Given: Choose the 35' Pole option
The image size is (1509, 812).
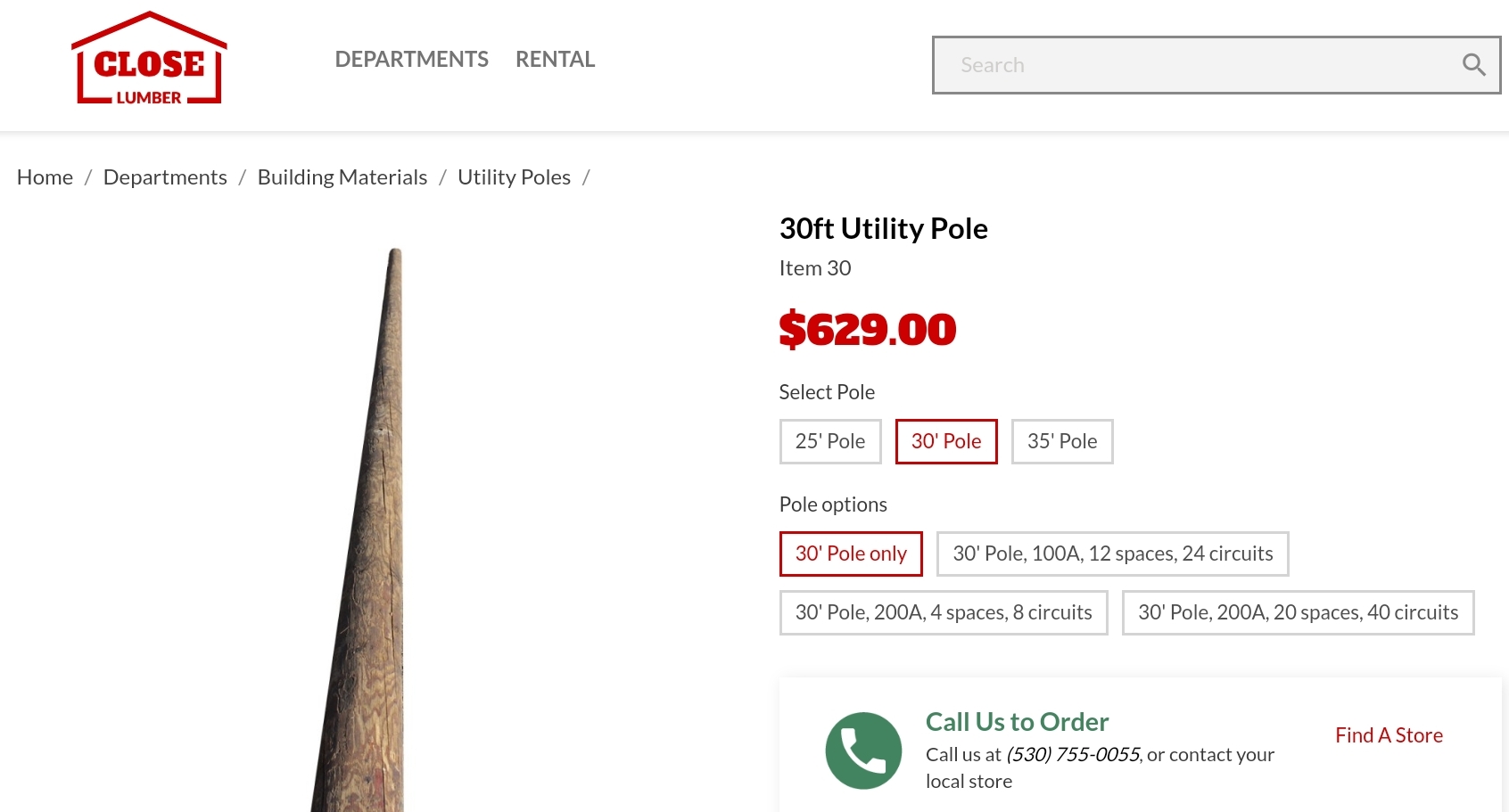Looking at the screenshot, I should [x=1062, y=441].
